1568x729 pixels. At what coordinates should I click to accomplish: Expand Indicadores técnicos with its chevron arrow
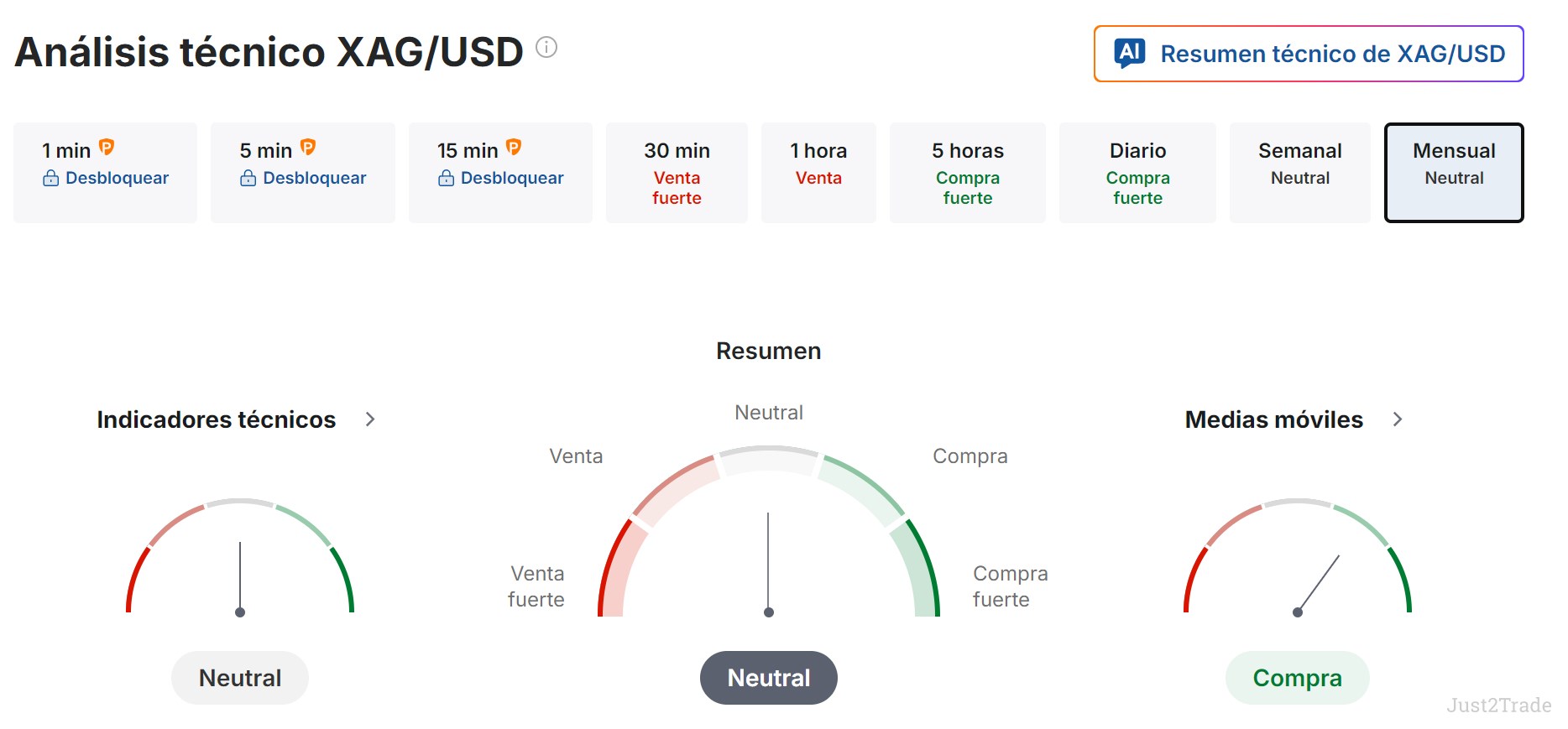tap(370, 419)
